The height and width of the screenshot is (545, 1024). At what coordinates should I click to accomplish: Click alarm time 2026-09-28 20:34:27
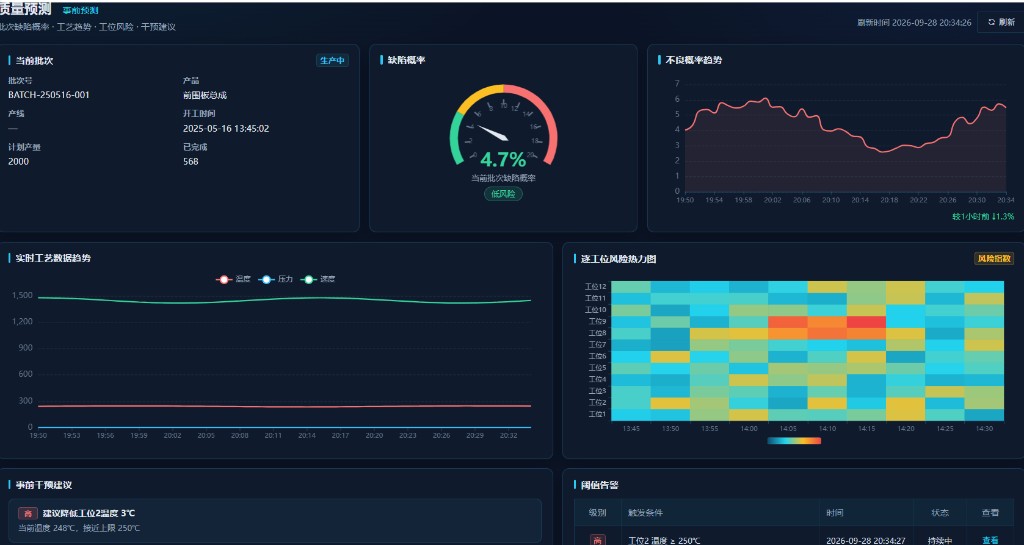click(x=865, y=540)
